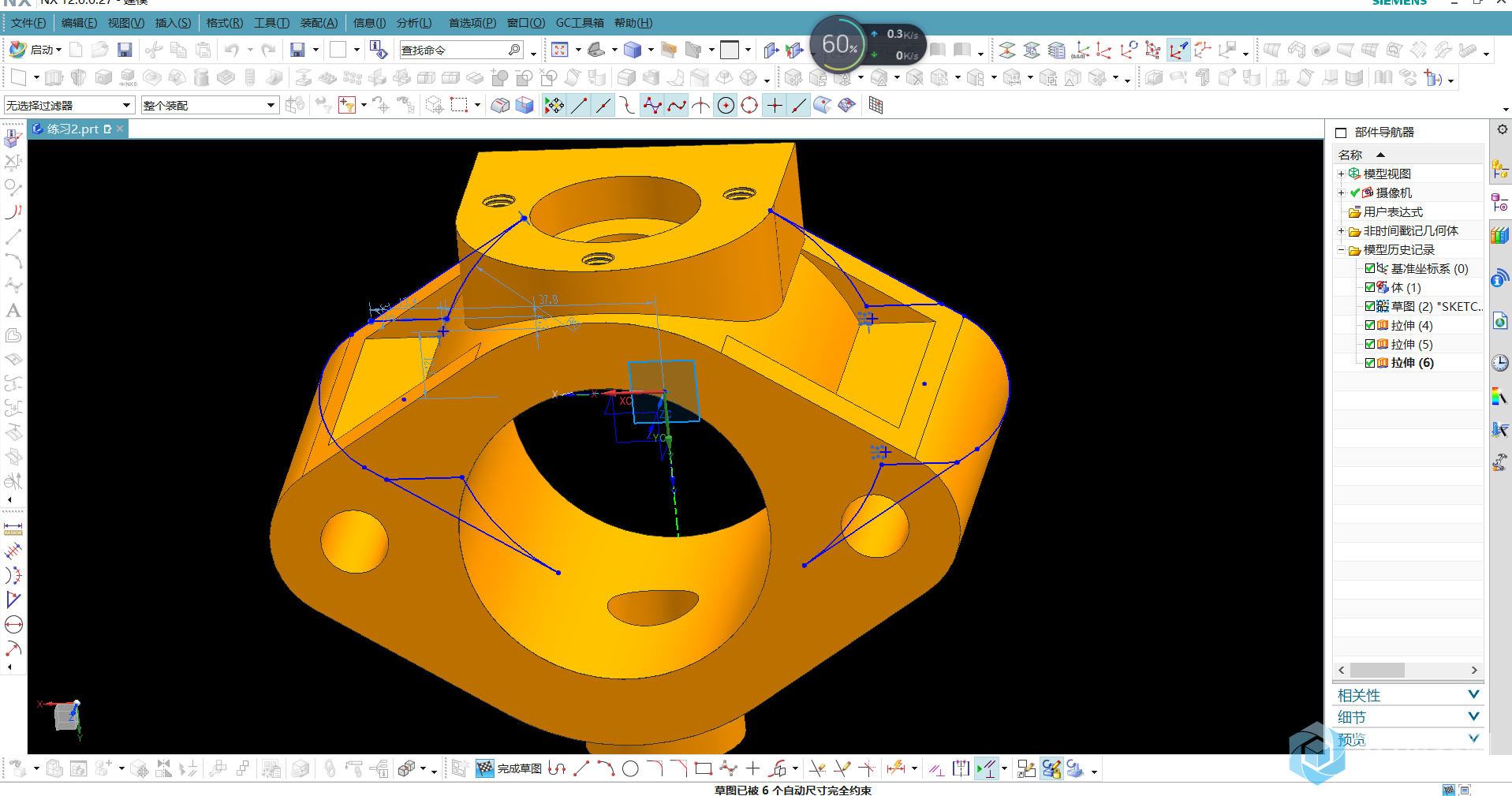Image resolution: width=1512 pixels, height=796 pixels.
Task: Open the GC工具箱 menu
Action: pos(580,23)
